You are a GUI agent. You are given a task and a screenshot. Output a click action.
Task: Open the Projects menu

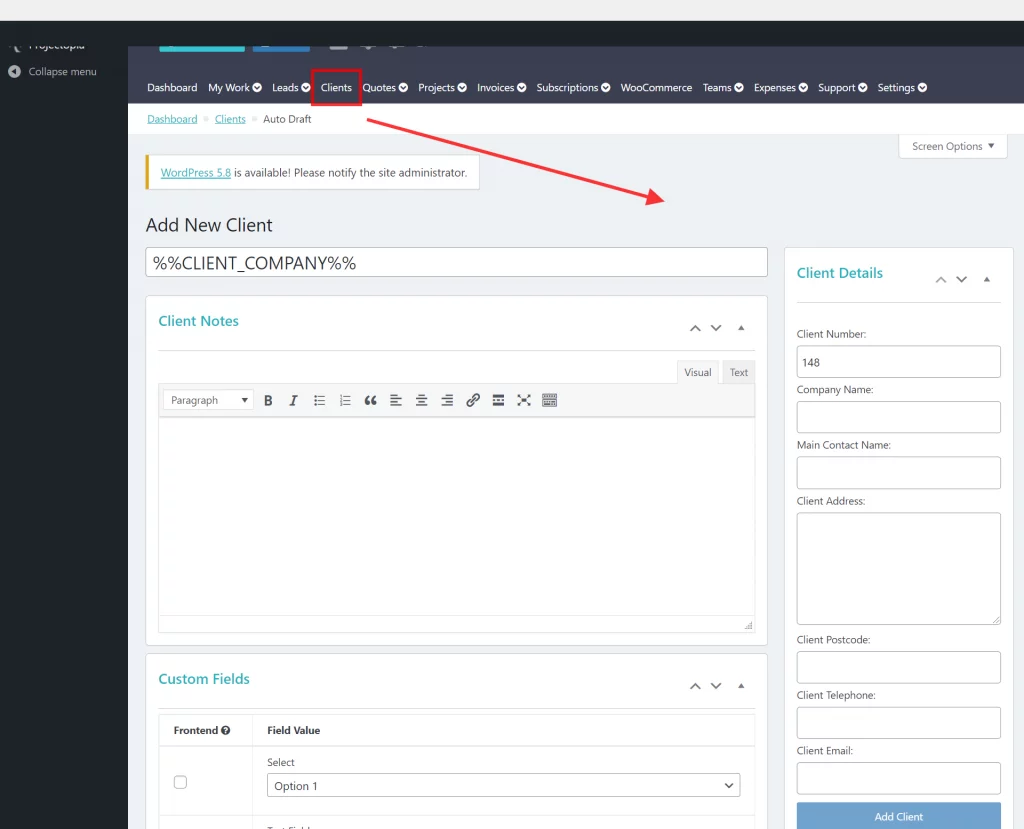point(442,88)
